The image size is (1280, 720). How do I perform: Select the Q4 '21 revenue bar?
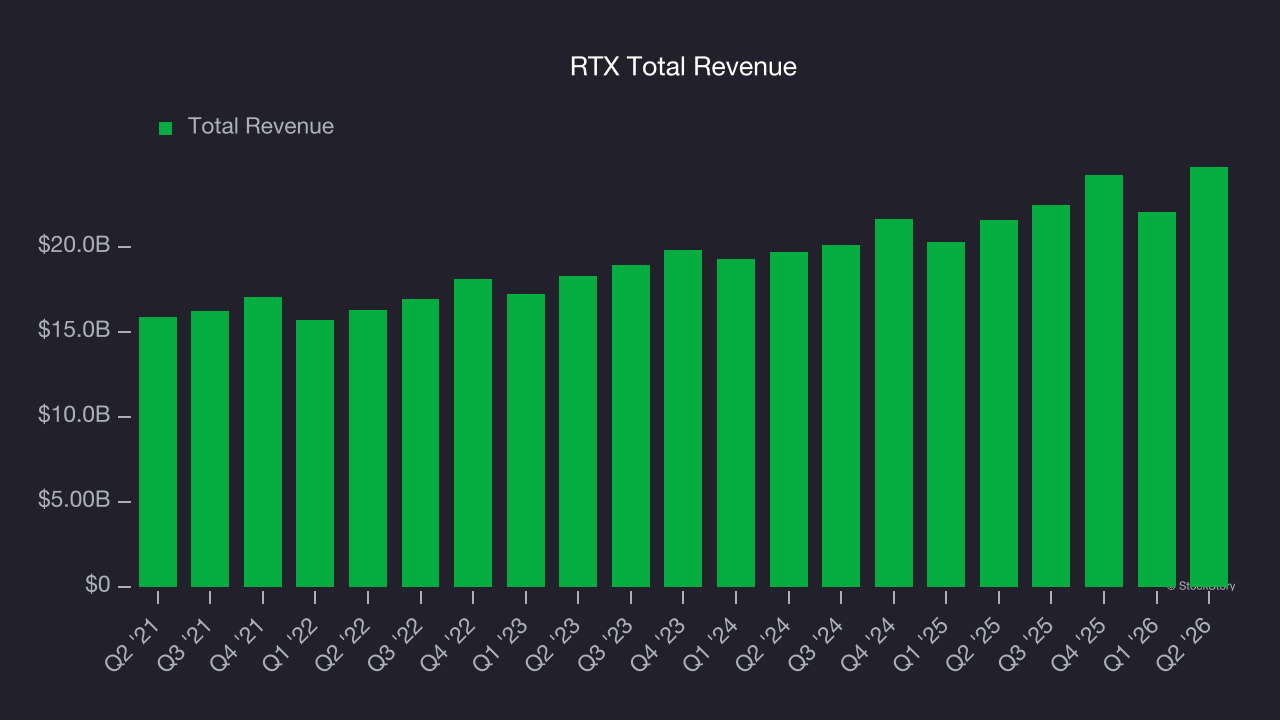click(x=263, y=442)
